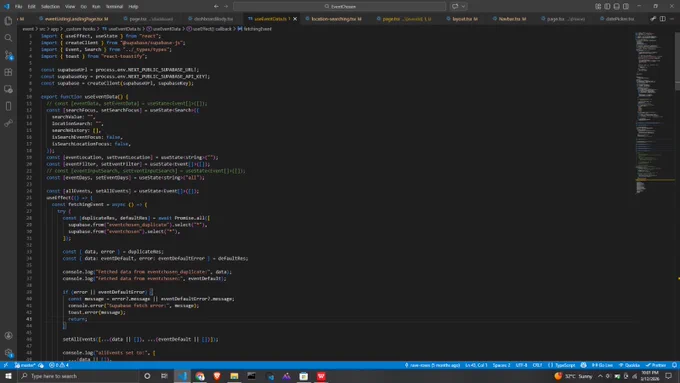680x383 pixels.
Task: Synchronize changes cloud icon in status bar
Action: 41,365
